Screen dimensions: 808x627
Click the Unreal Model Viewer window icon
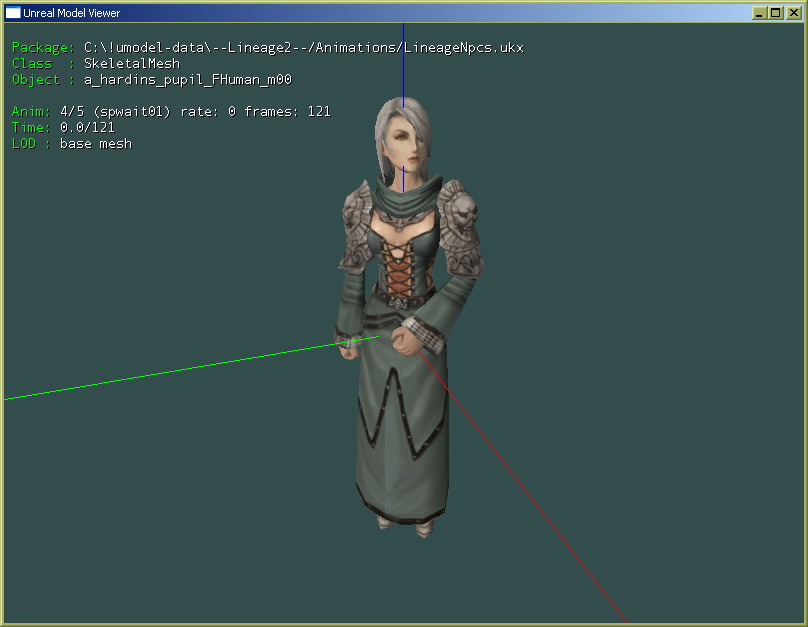12,12
